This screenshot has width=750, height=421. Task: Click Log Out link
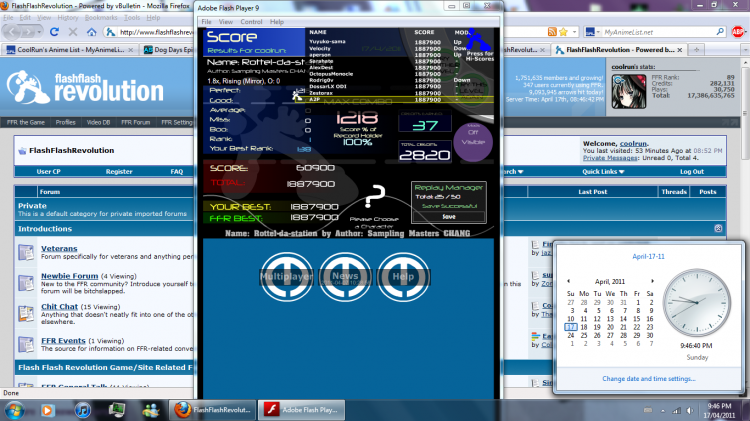click(x=692, y=172)
